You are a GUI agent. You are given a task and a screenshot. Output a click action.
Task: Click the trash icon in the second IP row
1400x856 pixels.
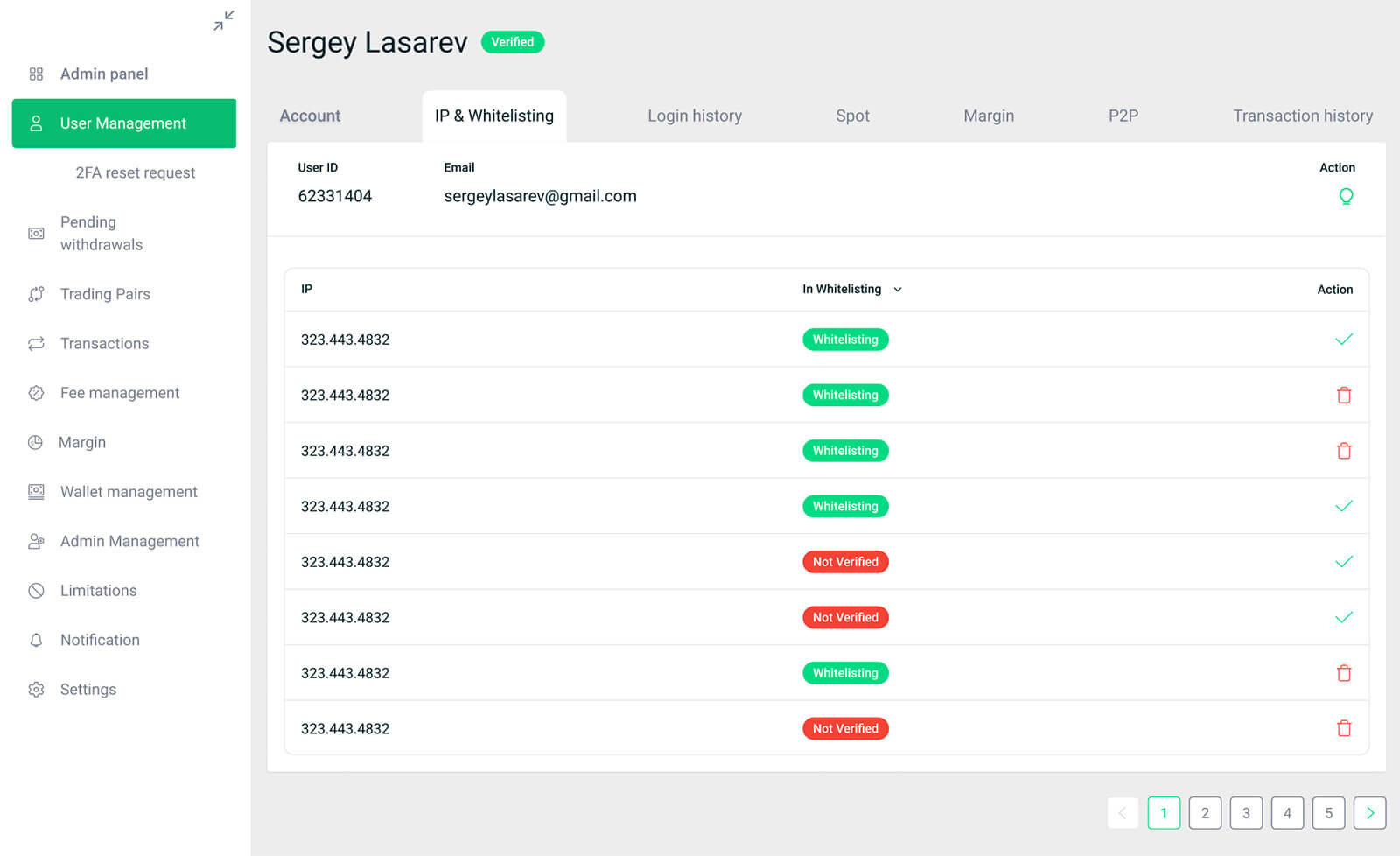pyautogui.click(x=1344, y=396)
